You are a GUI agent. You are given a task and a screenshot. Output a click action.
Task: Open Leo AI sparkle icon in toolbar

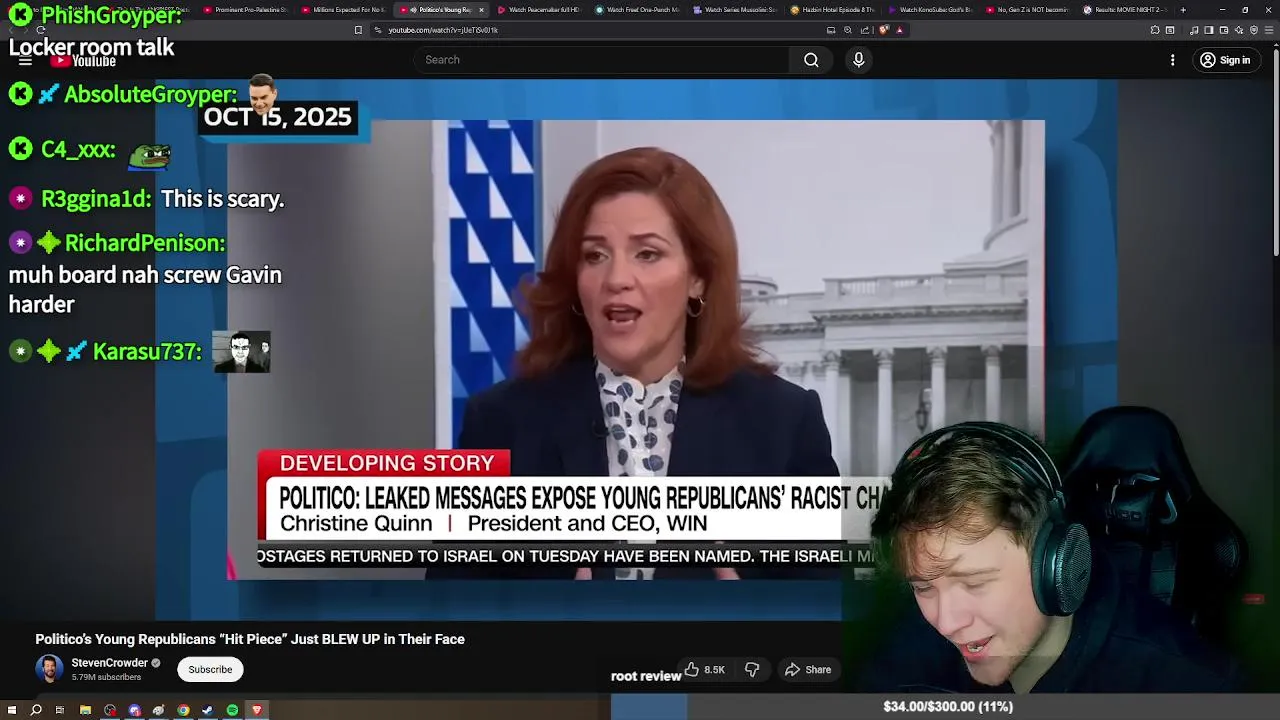(x=1238, y=30)
